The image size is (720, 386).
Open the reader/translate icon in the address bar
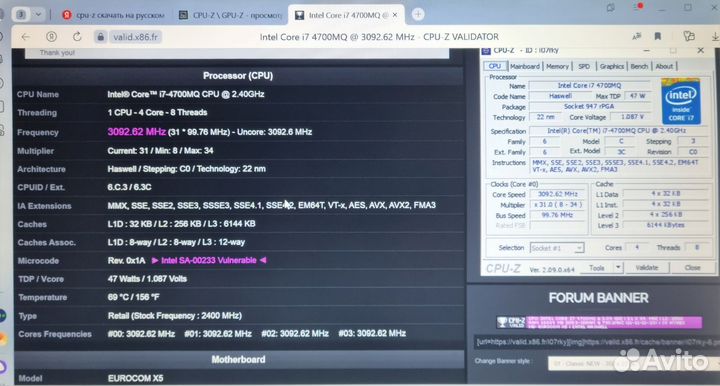click(x=636, y=37)
